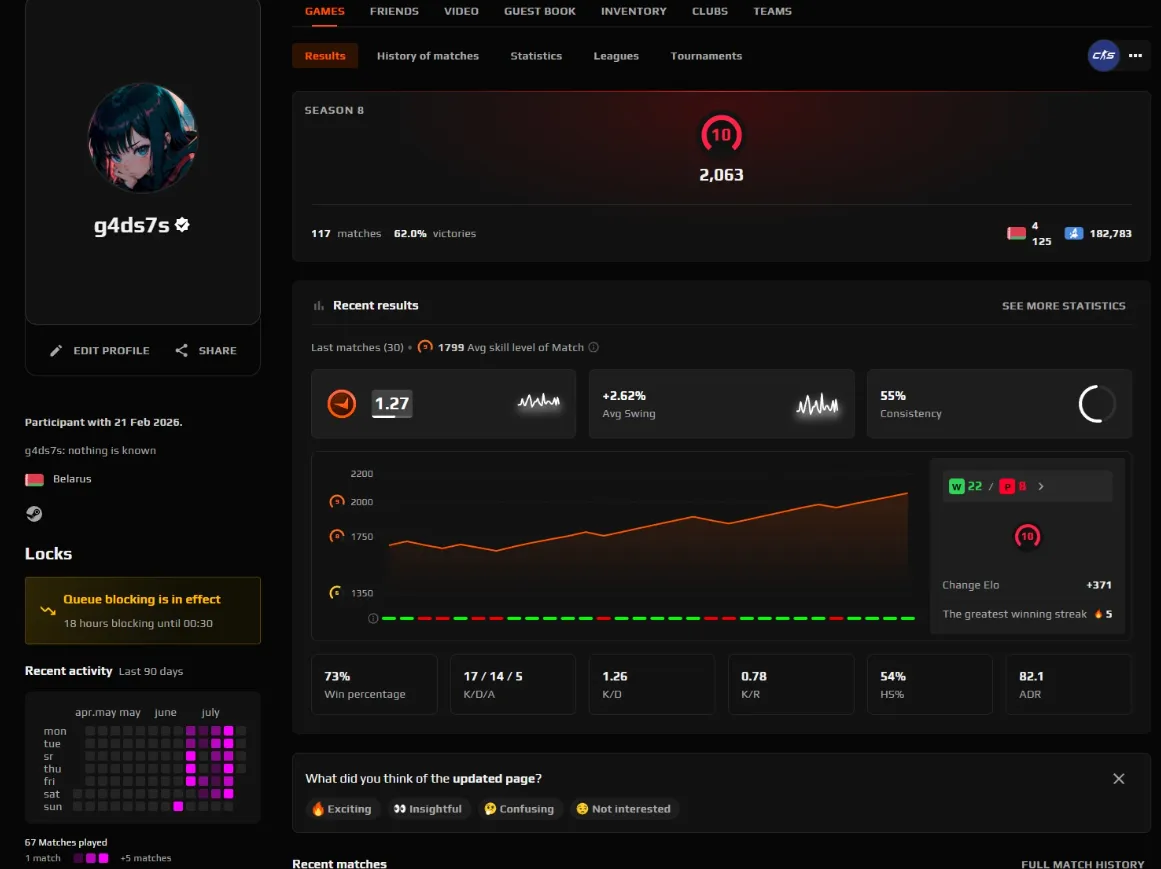
Task: Switch to the Leagues sub-tab
Action: [x=616, y=56]
